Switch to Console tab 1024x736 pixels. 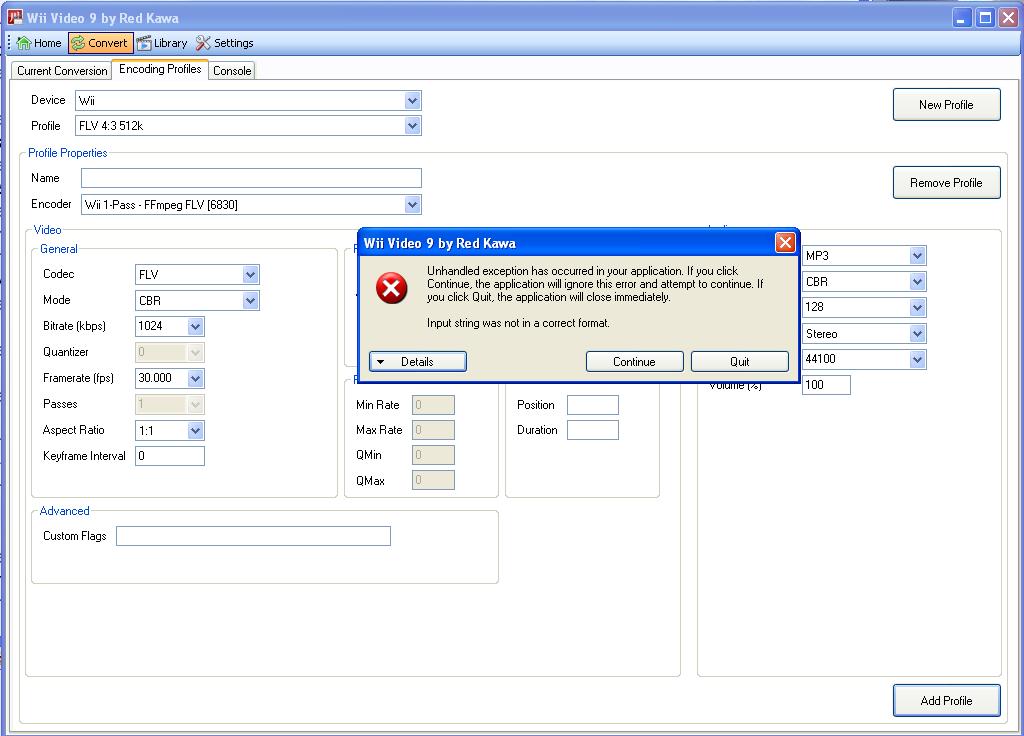click(x=232, y=71)
